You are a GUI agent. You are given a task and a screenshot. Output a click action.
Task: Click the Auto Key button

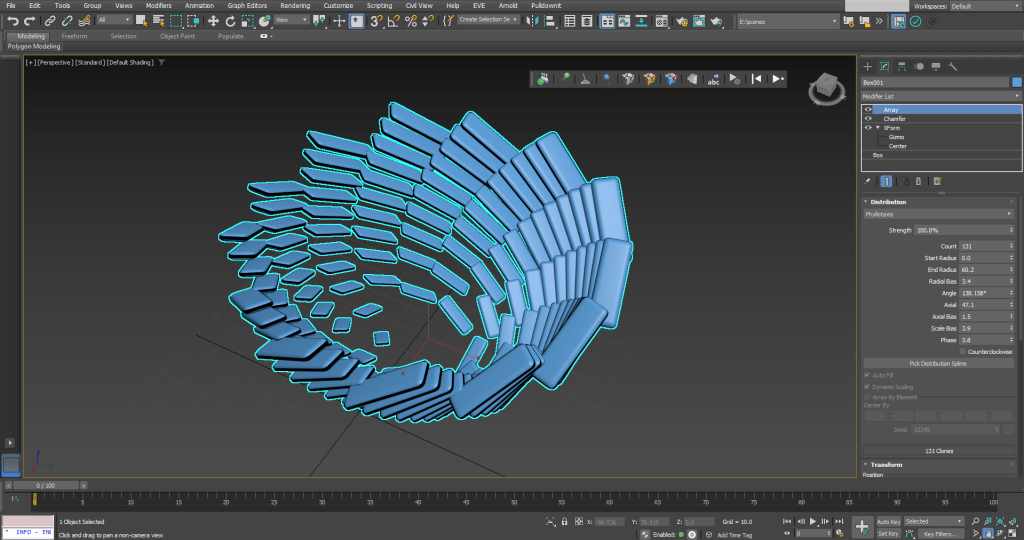[888, 522]
